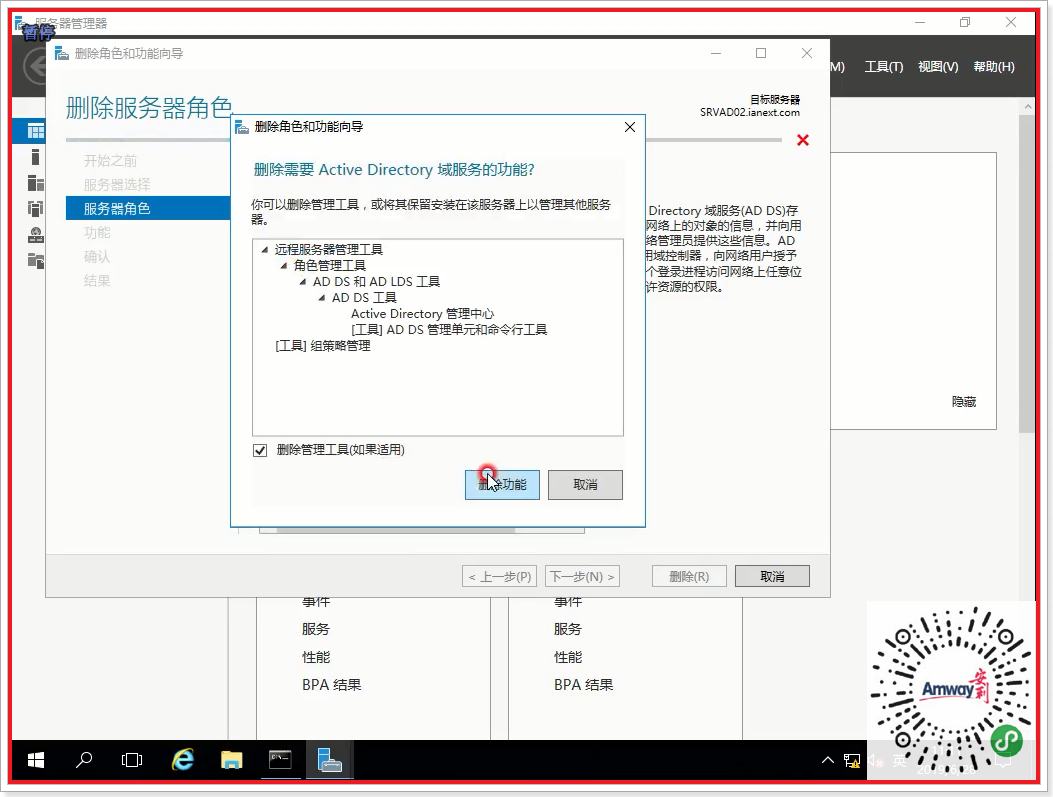Collapse the AD DS 和 AD LDS 工具 node
Screen dimensions: 1053x797
302,282
